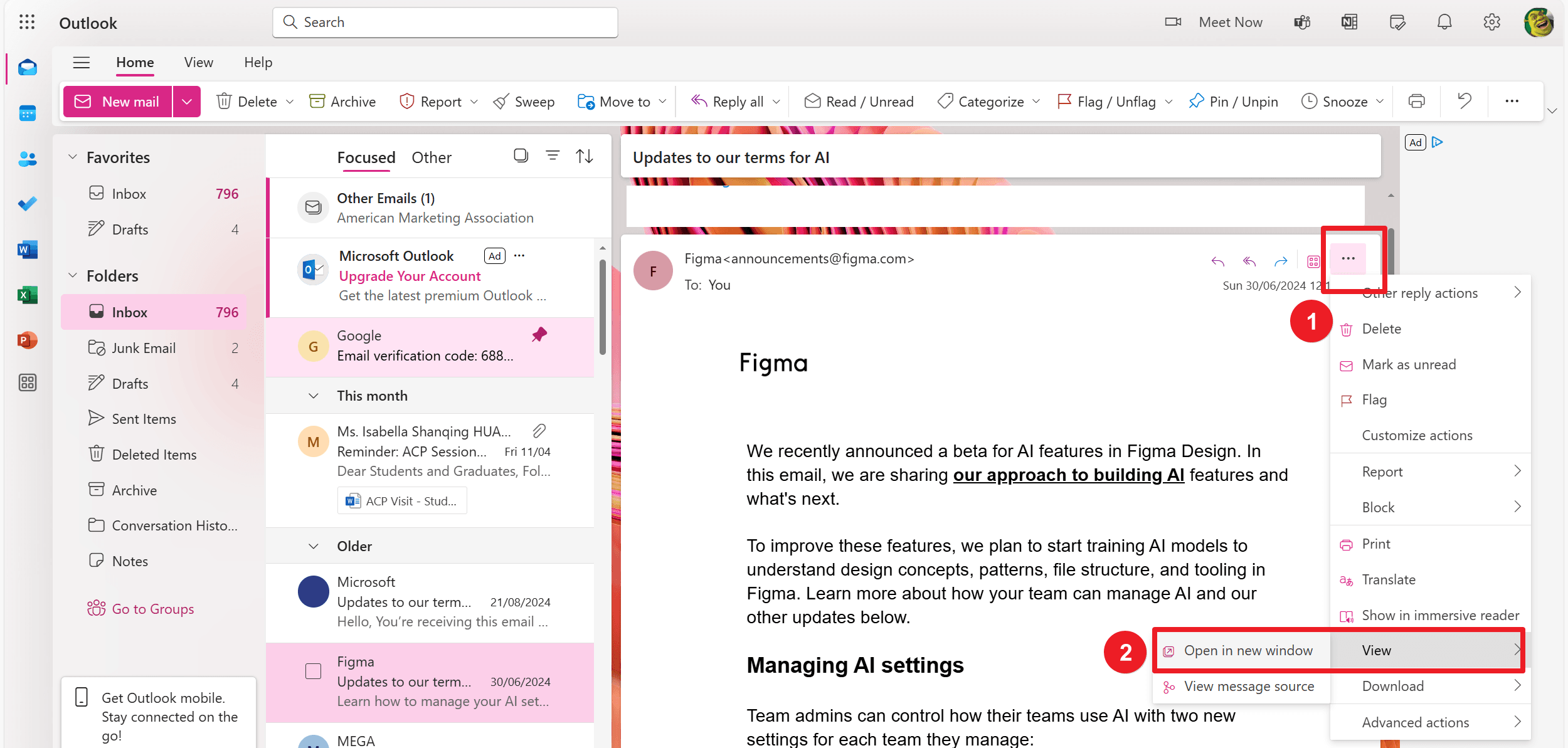The width and height of the screenshot is (1568, 748).
Task: Collapse the Favorites section
Action: pos(73,157)
